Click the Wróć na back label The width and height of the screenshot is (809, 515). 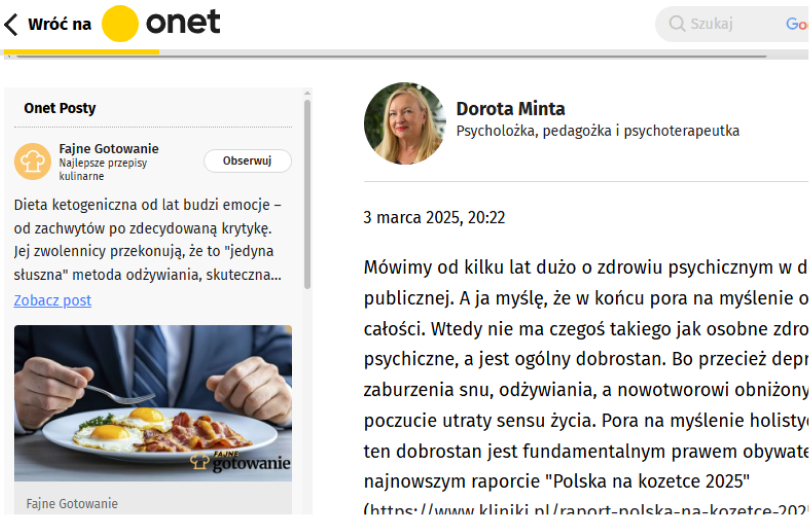59,24
